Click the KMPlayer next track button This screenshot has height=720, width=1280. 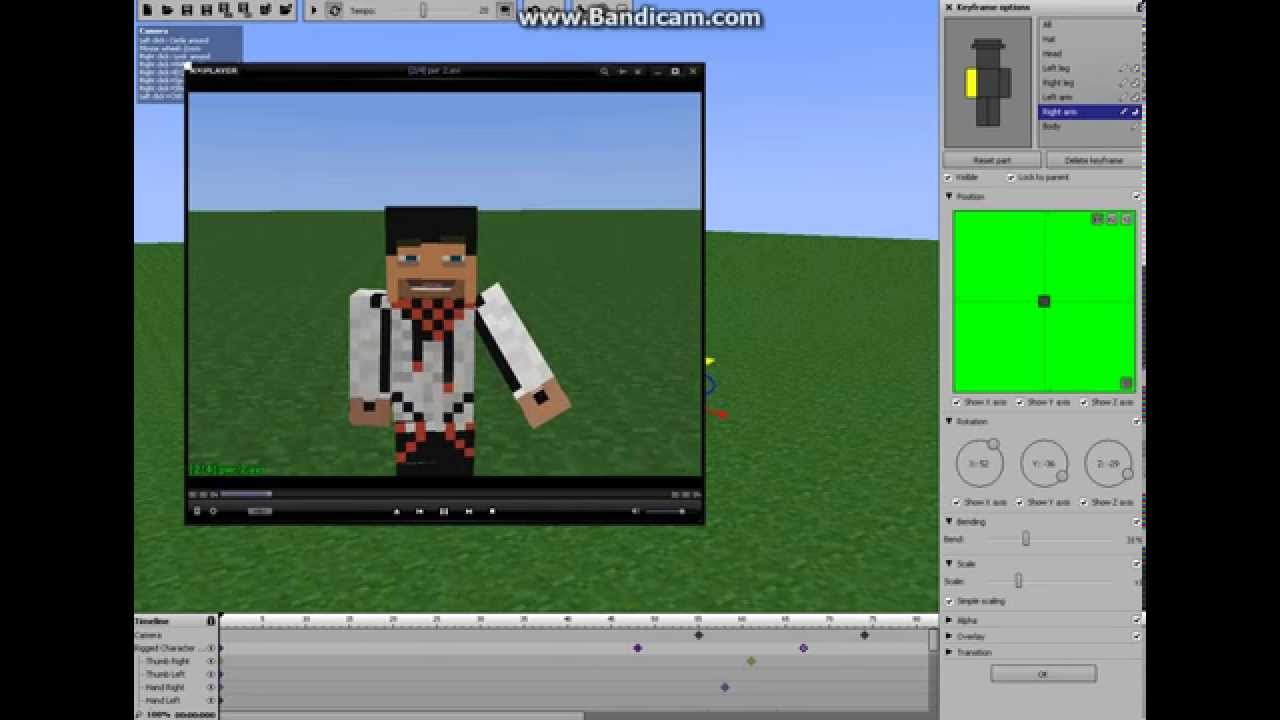click(x=468, y=511)
